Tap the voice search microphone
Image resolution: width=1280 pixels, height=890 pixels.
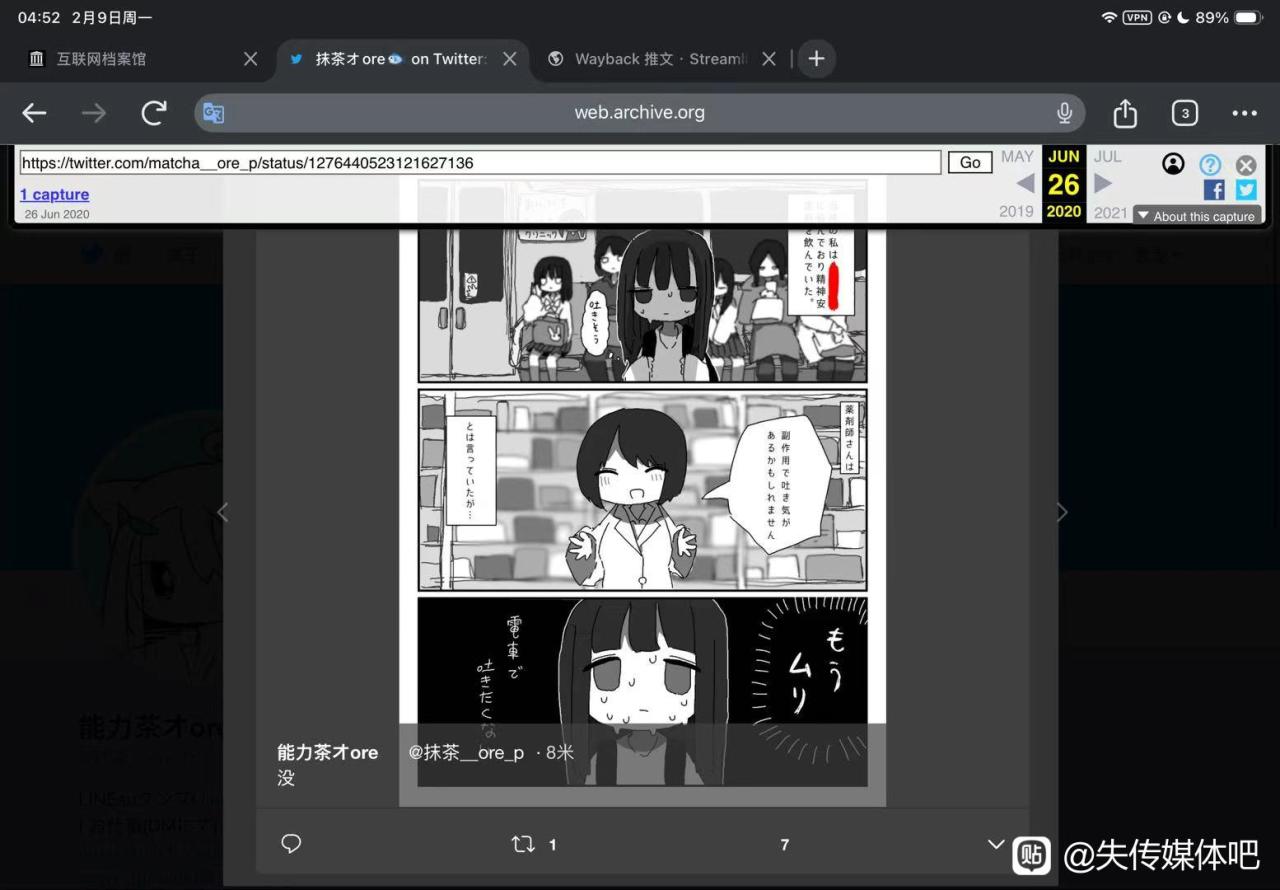click(1065, 113)
